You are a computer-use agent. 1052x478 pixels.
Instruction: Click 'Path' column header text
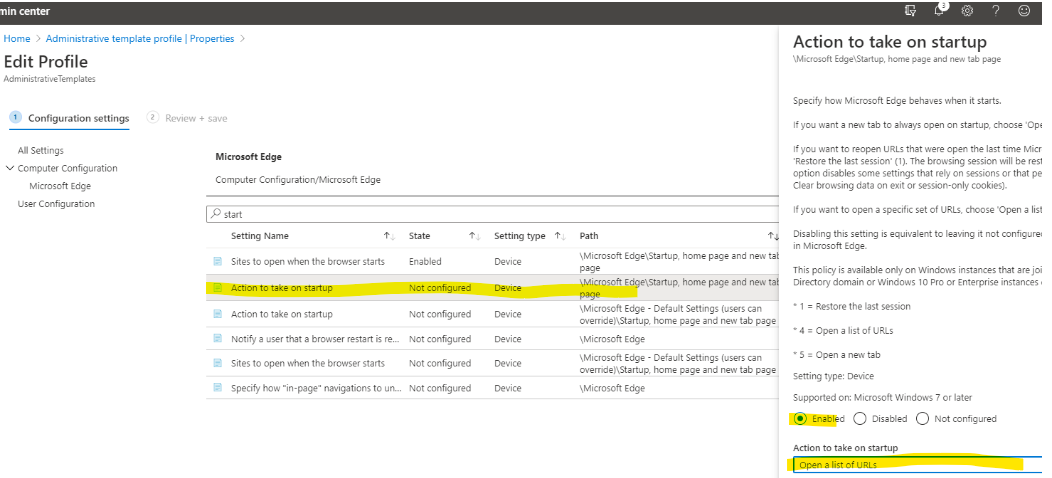[x=589, y=236]
